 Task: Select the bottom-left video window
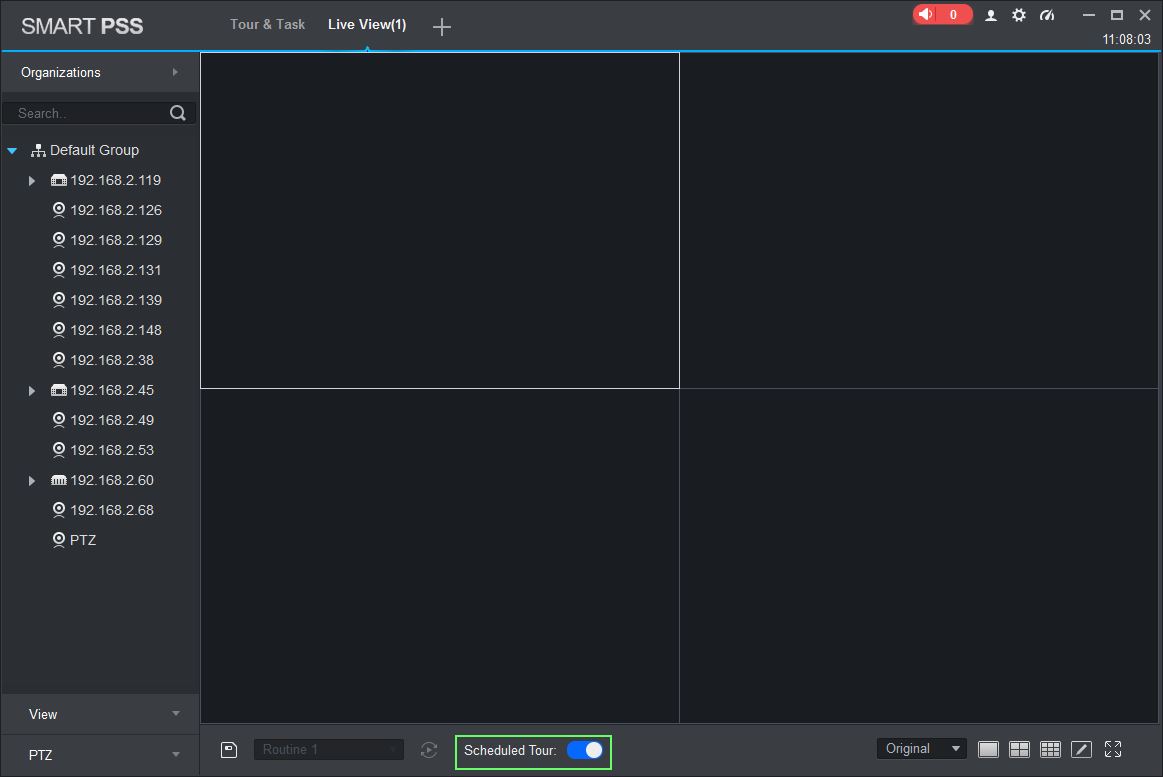tap(440, 555)
